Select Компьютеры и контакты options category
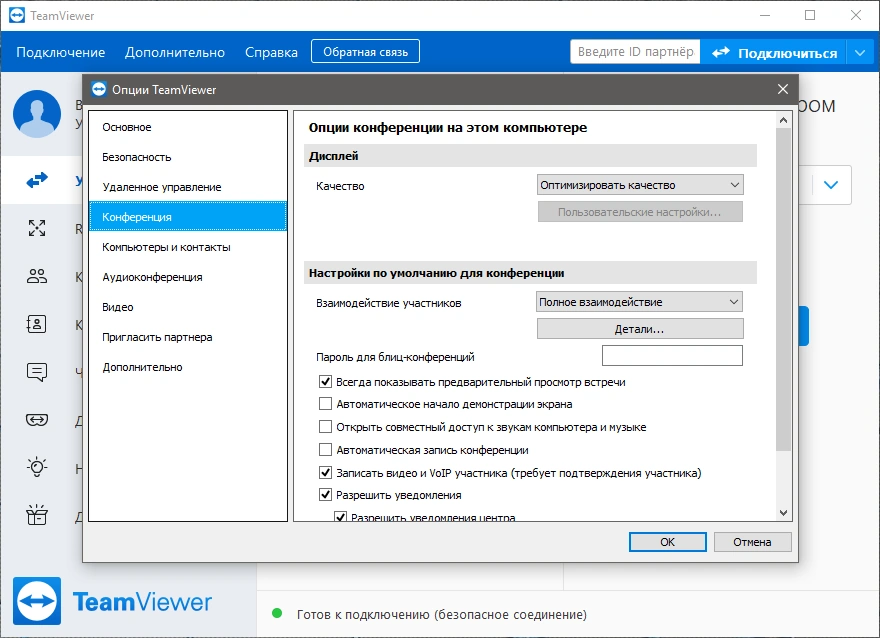 click(188, 247)
